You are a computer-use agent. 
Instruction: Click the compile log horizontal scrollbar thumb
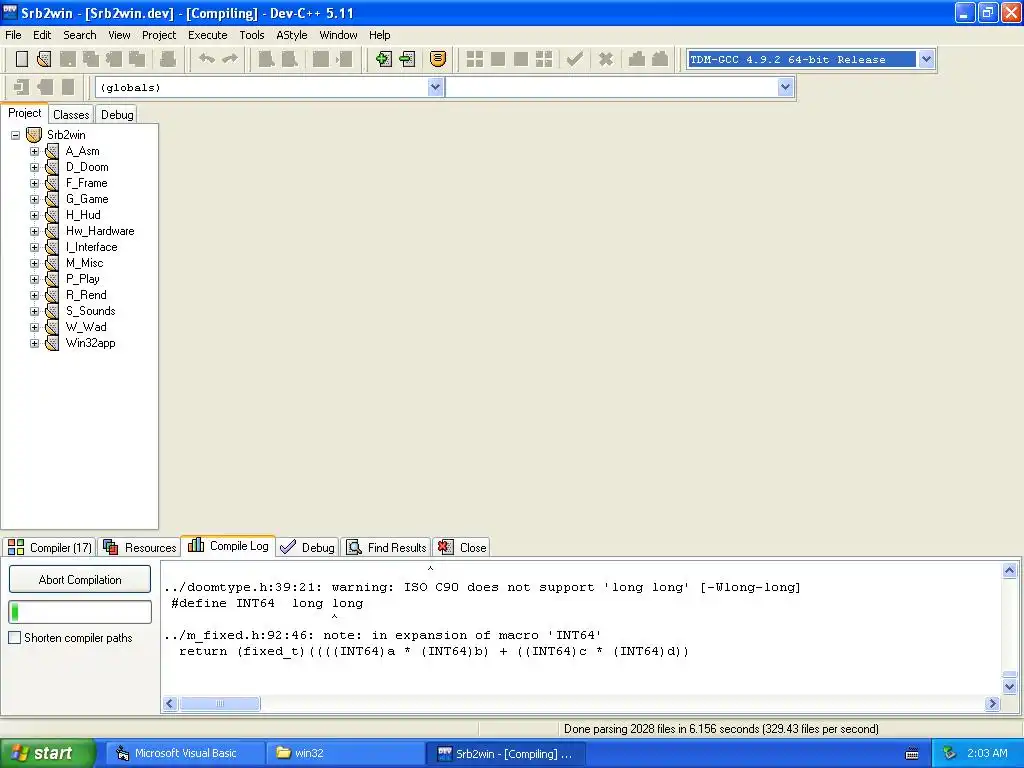220,703
